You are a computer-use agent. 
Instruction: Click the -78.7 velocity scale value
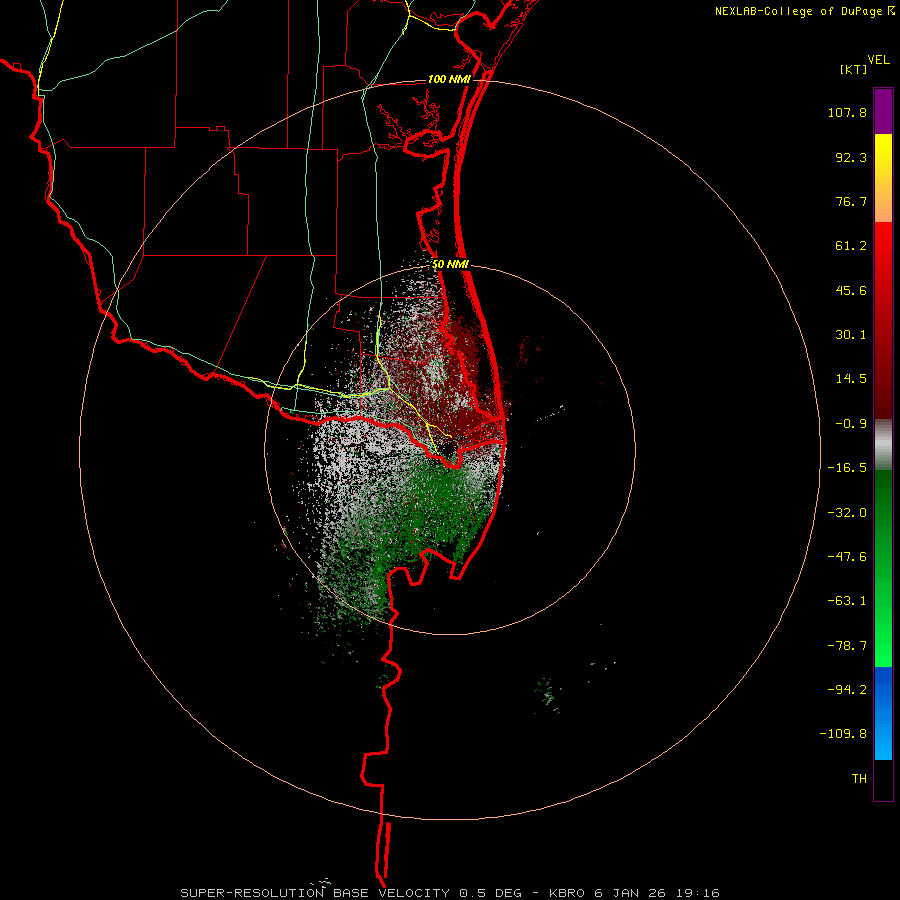click(847, 646)
